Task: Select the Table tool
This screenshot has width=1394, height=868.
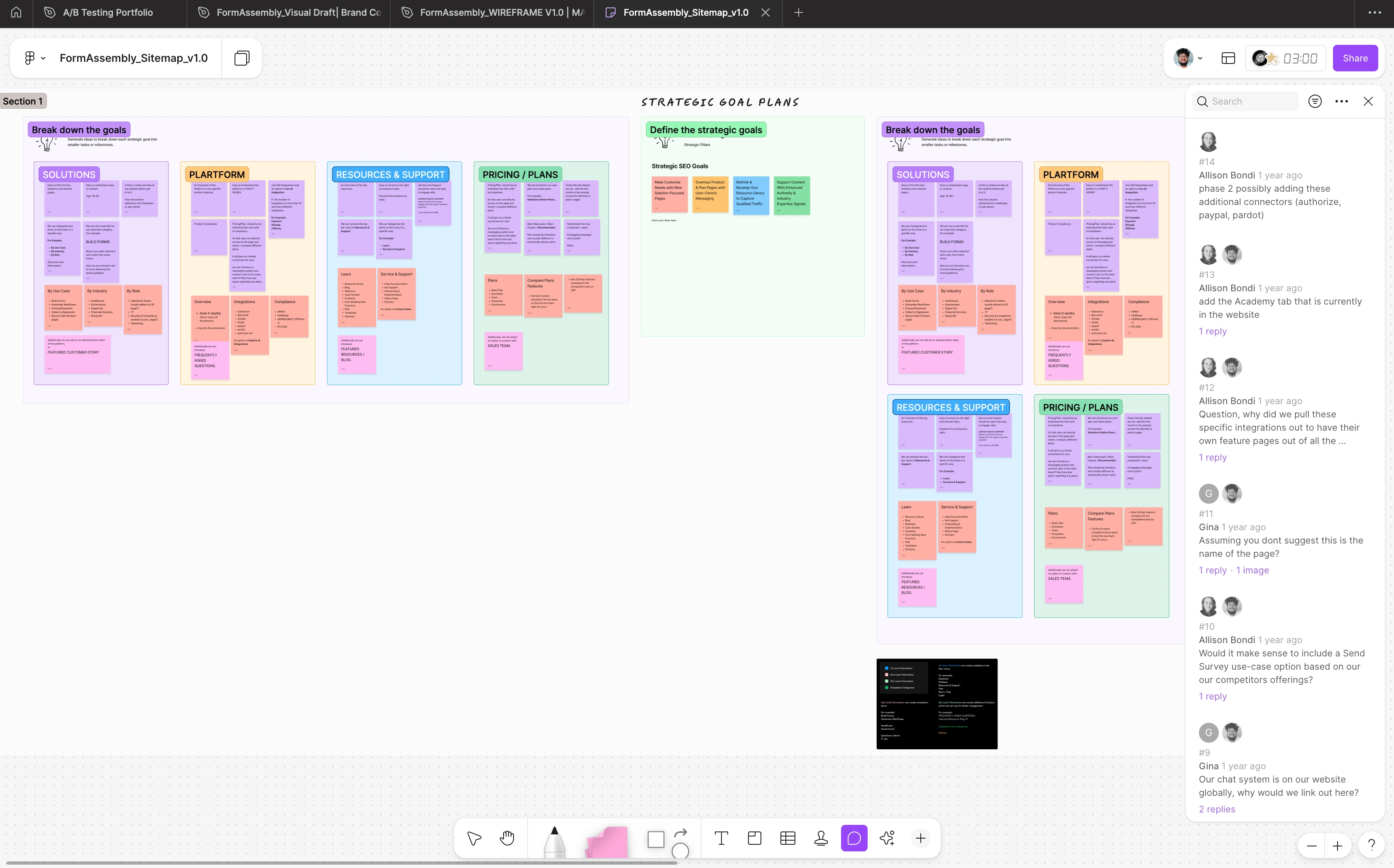Action: click(788, 838)
